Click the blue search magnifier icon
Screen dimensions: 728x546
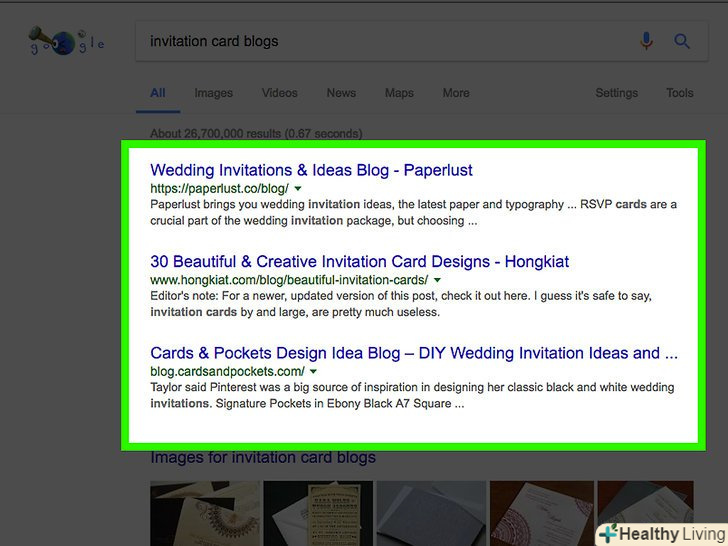683,41
